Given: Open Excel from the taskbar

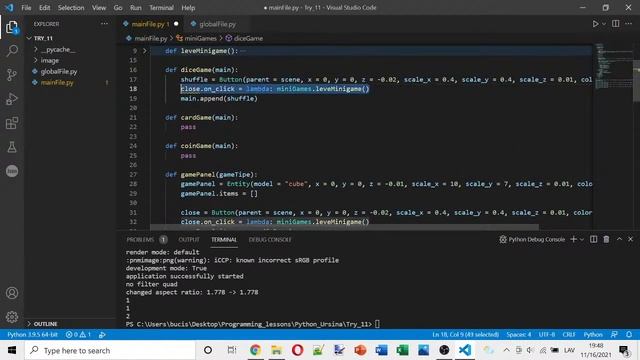Looking at the screenshot, I should [402, 350].
